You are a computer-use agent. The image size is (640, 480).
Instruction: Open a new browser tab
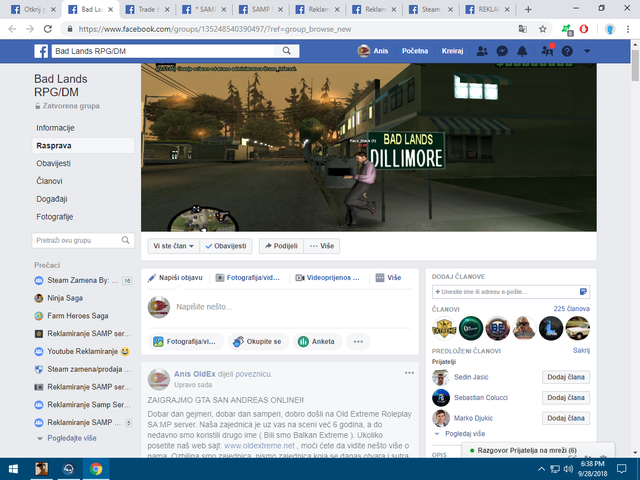tap(528, 9)
